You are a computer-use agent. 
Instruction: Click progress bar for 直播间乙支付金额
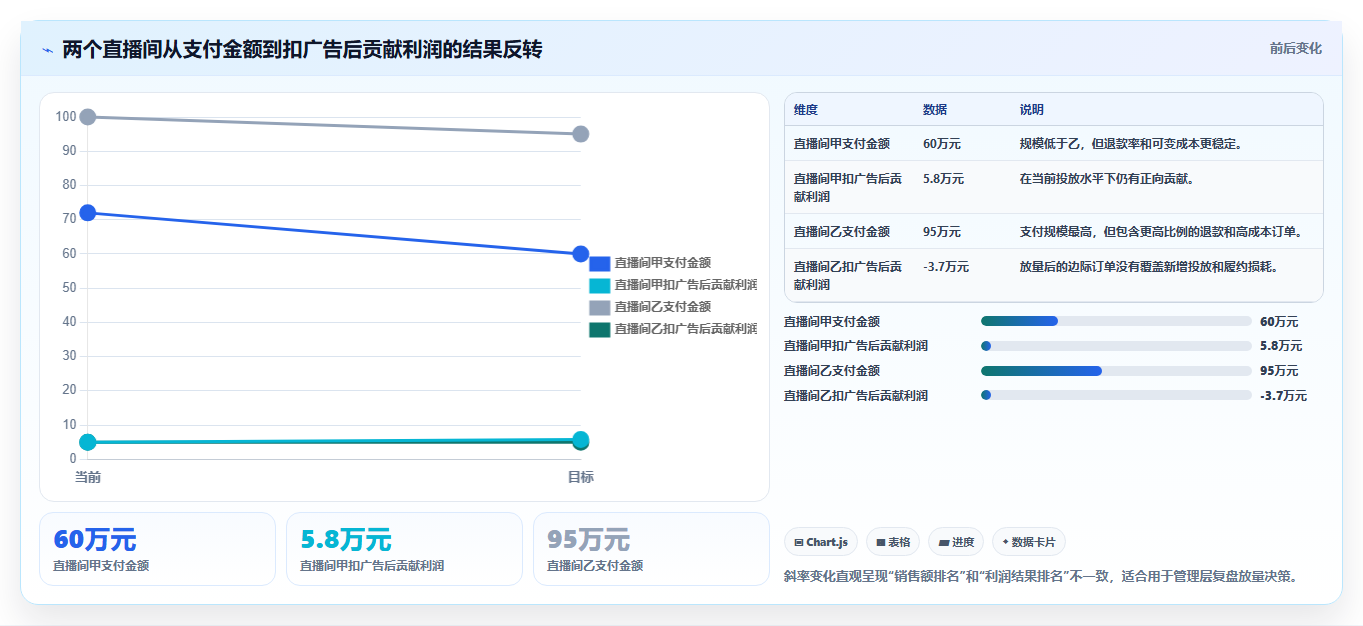1116,371
